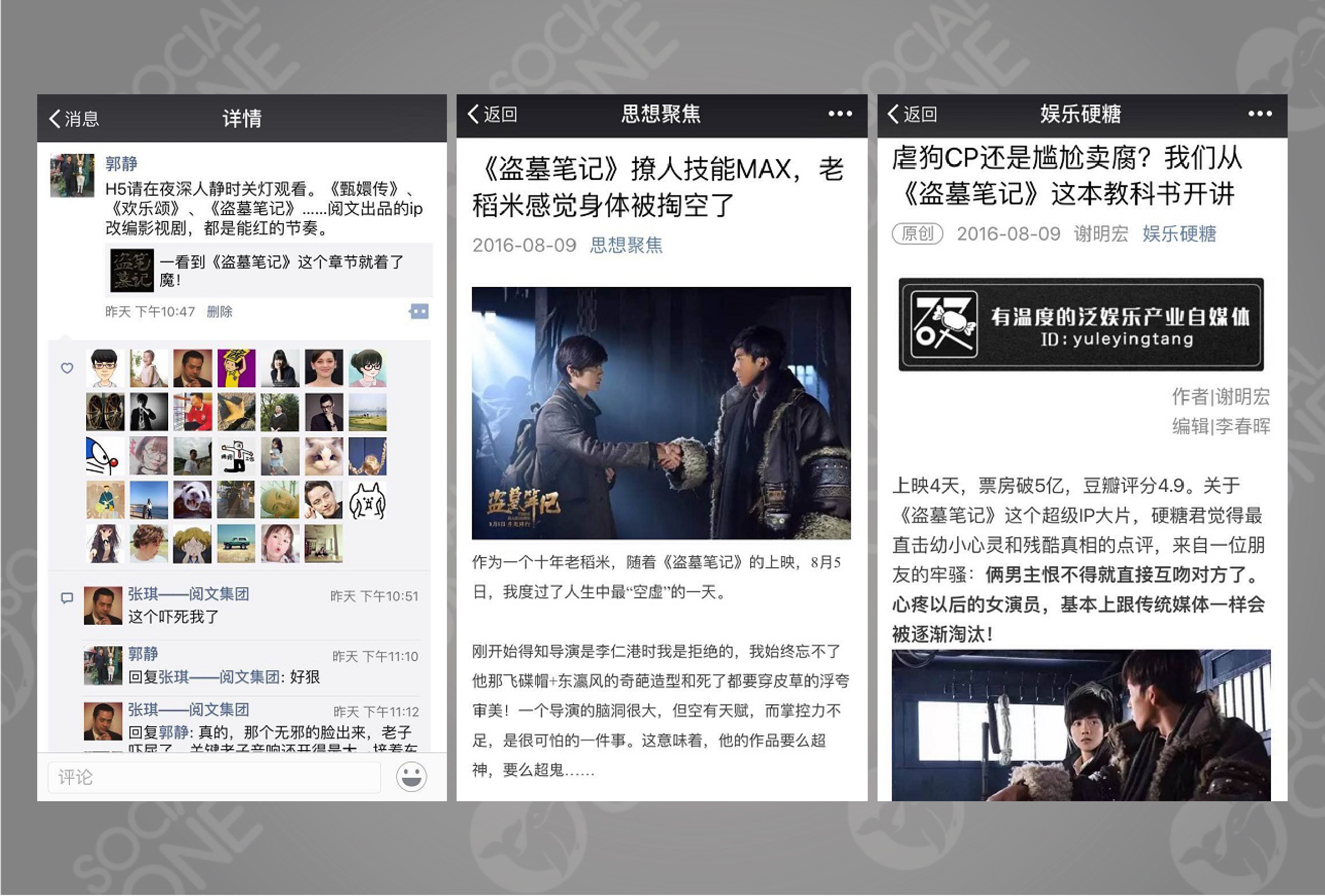Open 郭静's avatar beside the post

click(72, 175)
